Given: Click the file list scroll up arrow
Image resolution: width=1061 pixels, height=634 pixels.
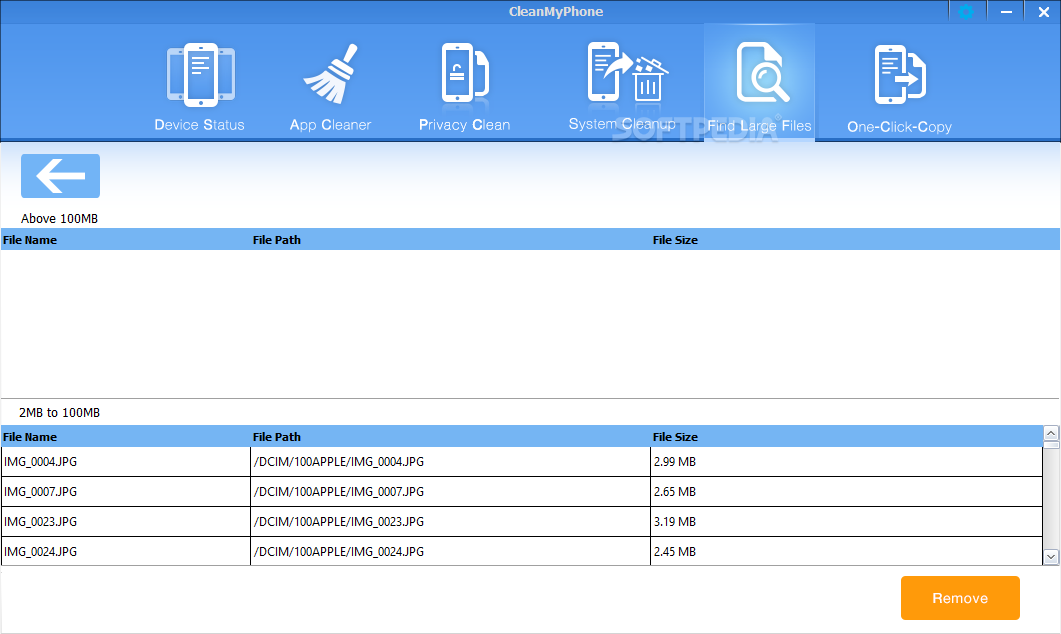Looking at the screenshot, I should (x=1051, y=433).
